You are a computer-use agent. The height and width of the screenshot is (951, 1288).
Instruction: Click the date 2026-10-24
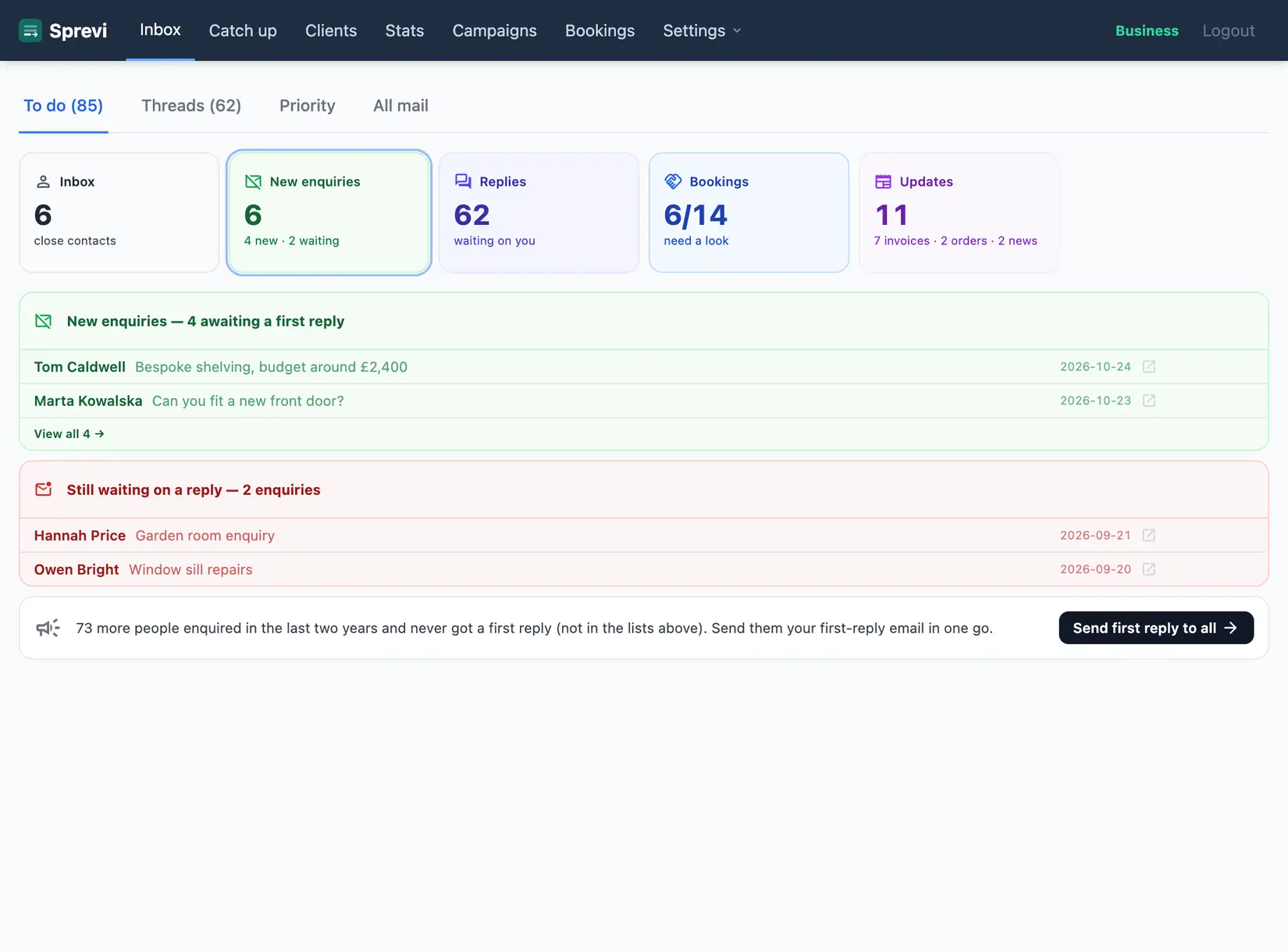[1095, 367]
